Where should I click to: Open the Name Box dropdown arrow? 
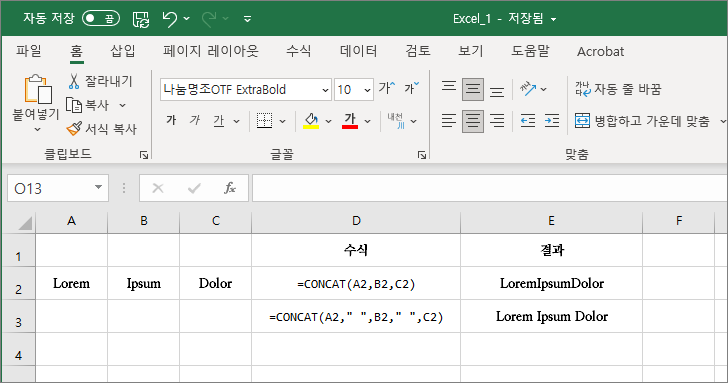coord(98,188)
